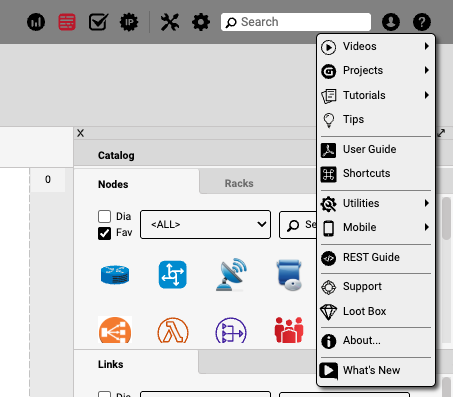Select Shortcuts in the help menu
453x397 pixels.
[376, 173]
